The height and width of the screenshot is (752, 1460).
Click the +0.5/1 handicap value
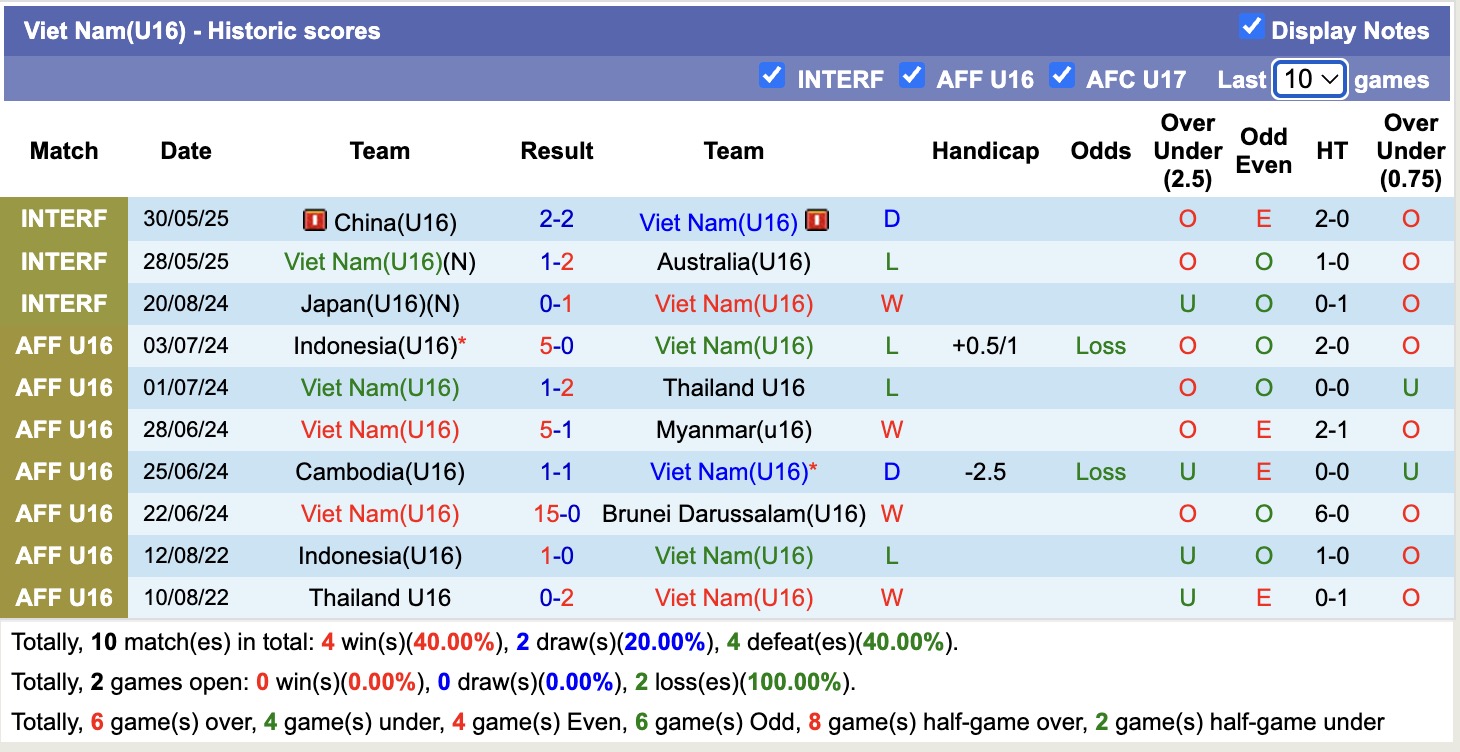point(985,346)
